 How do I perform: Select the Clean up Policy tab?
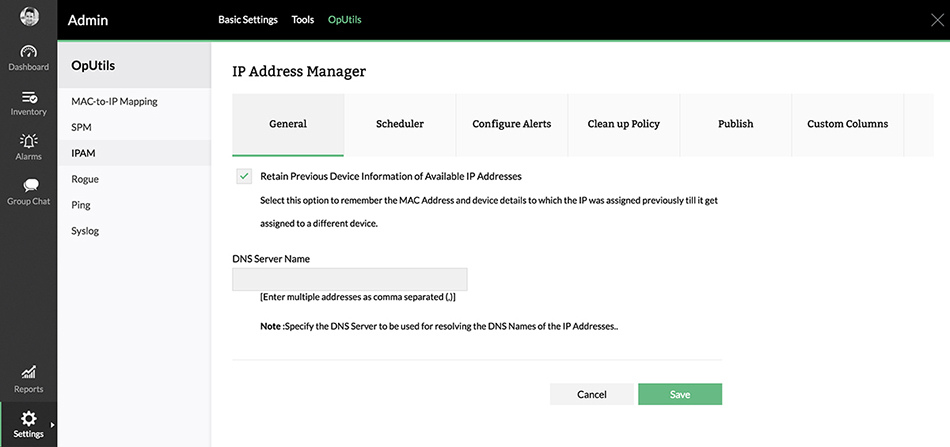624,124
